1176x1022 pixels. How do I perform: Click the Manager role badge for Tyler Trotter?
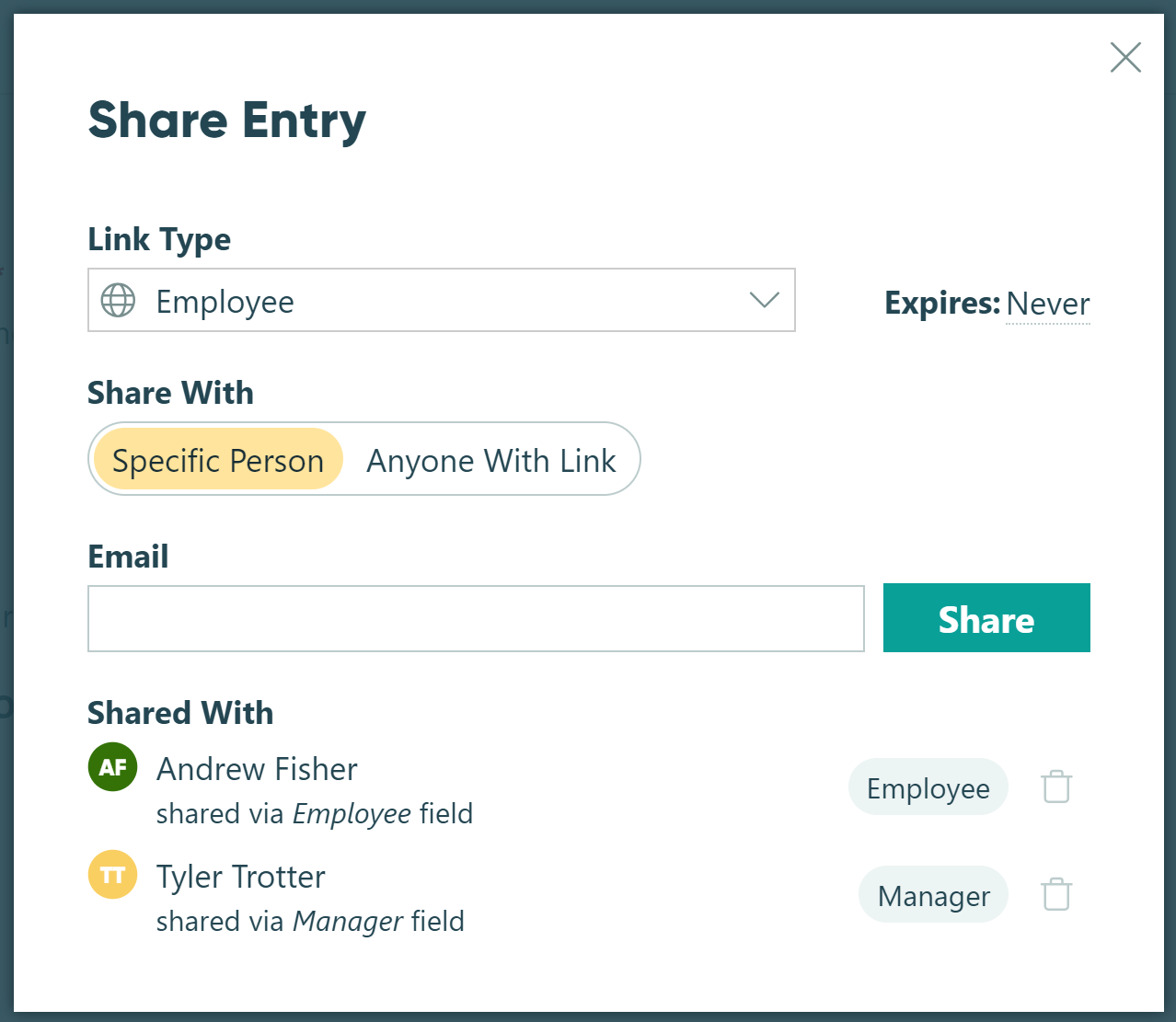click(x=932, y=893)
